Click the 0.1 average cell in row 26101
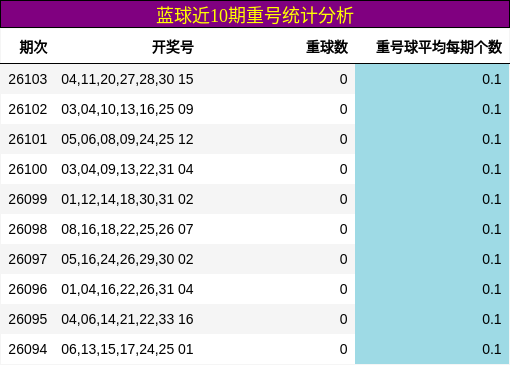This screenshot has width=510, height=365. coord(432,139)
